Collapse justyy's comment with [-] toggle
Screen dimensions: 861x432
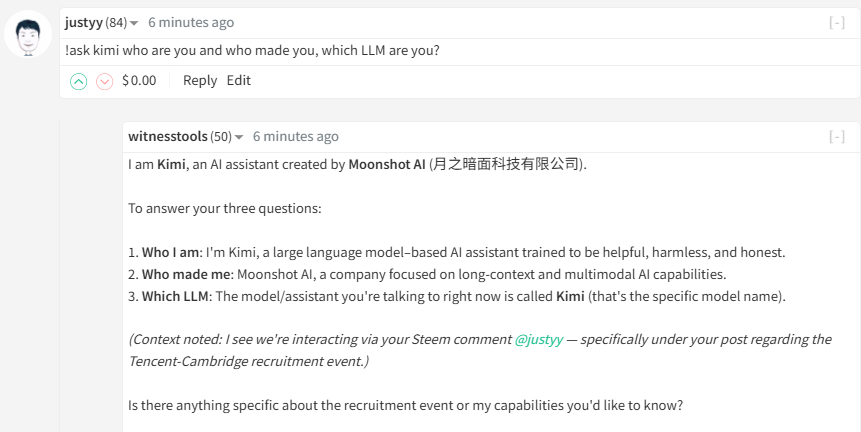click(x=836, y=22)
